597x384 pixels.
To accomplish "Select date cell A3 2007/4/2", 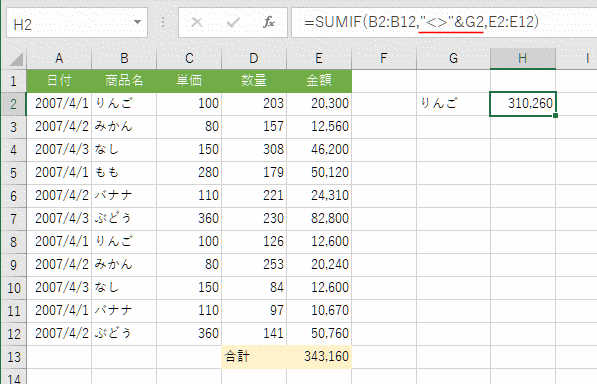I will click(59, 127).
